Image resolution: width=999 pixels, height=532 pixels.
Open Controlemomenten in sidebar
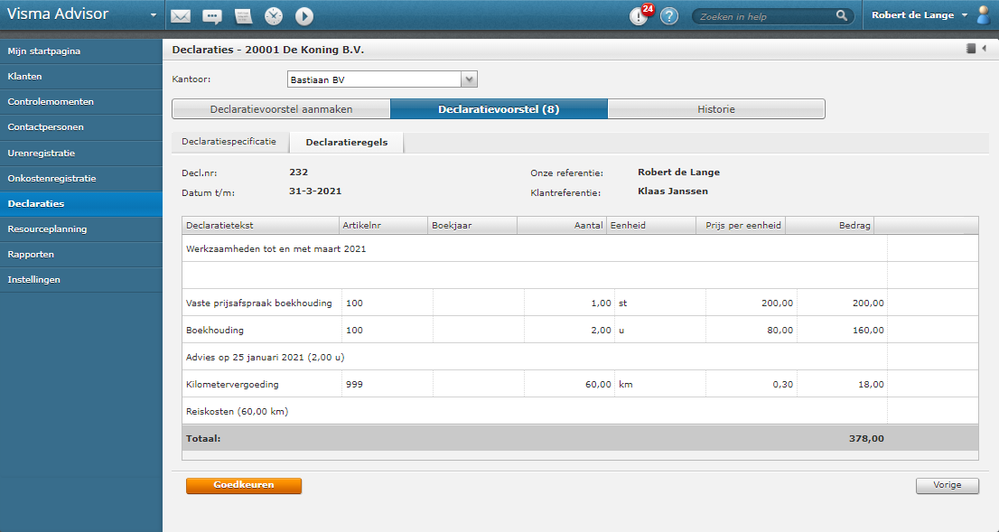[x=81, y=102]
